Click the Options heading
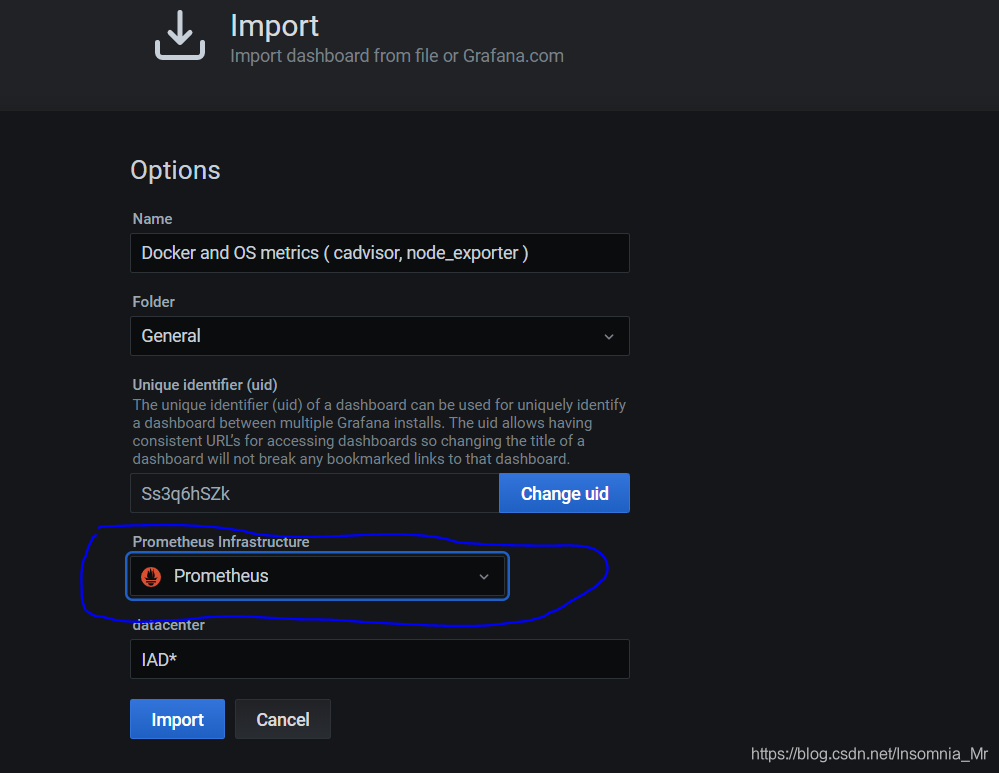The width and height of the screenshot is (999, 773). [175, 170]
